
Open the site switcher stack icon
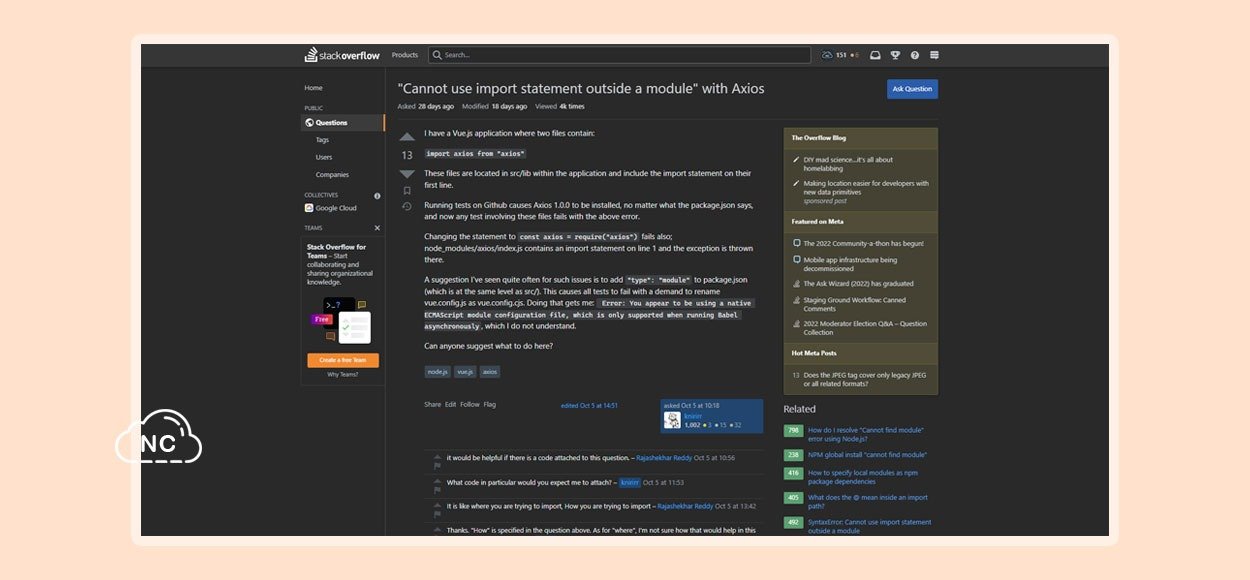click(934, 55)
